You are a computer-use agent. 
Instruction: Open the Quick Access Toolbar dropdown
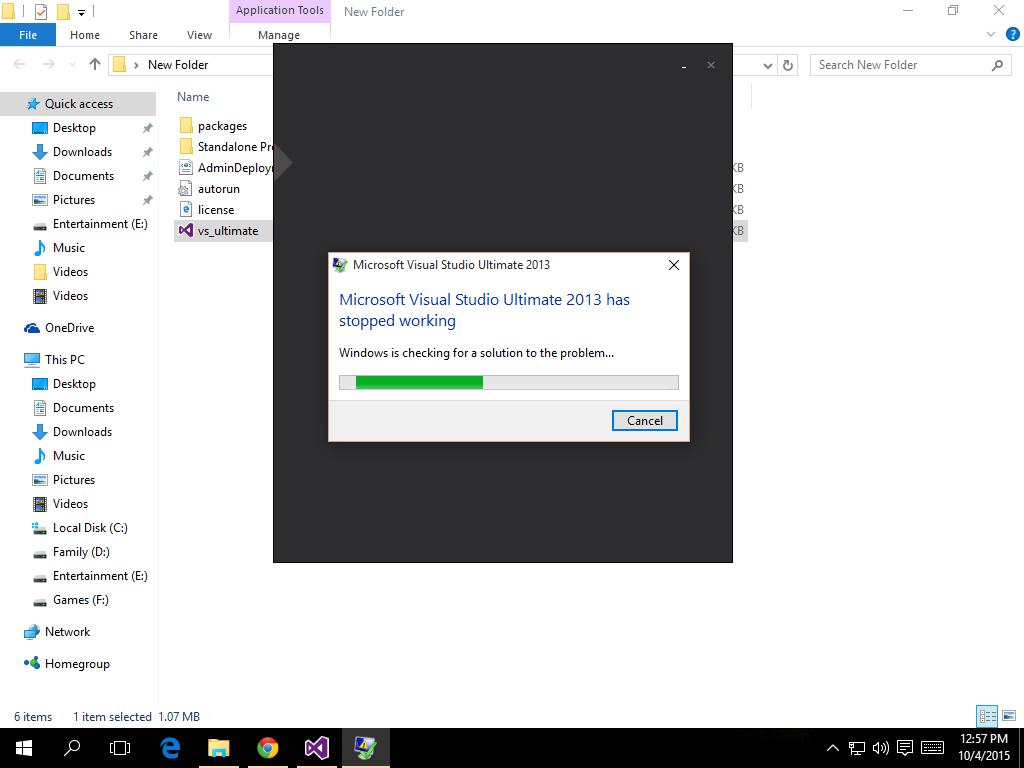point(82,12)
